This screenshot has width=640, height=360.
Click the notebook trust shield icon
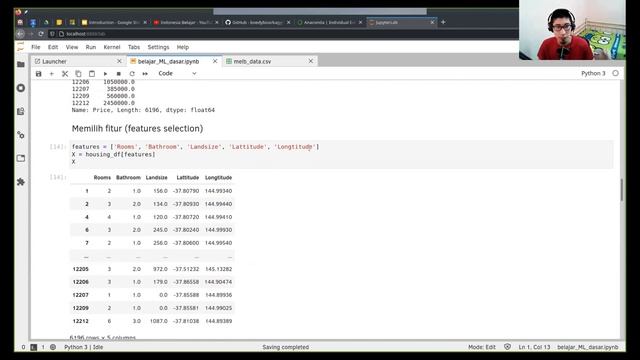point(507,347)
